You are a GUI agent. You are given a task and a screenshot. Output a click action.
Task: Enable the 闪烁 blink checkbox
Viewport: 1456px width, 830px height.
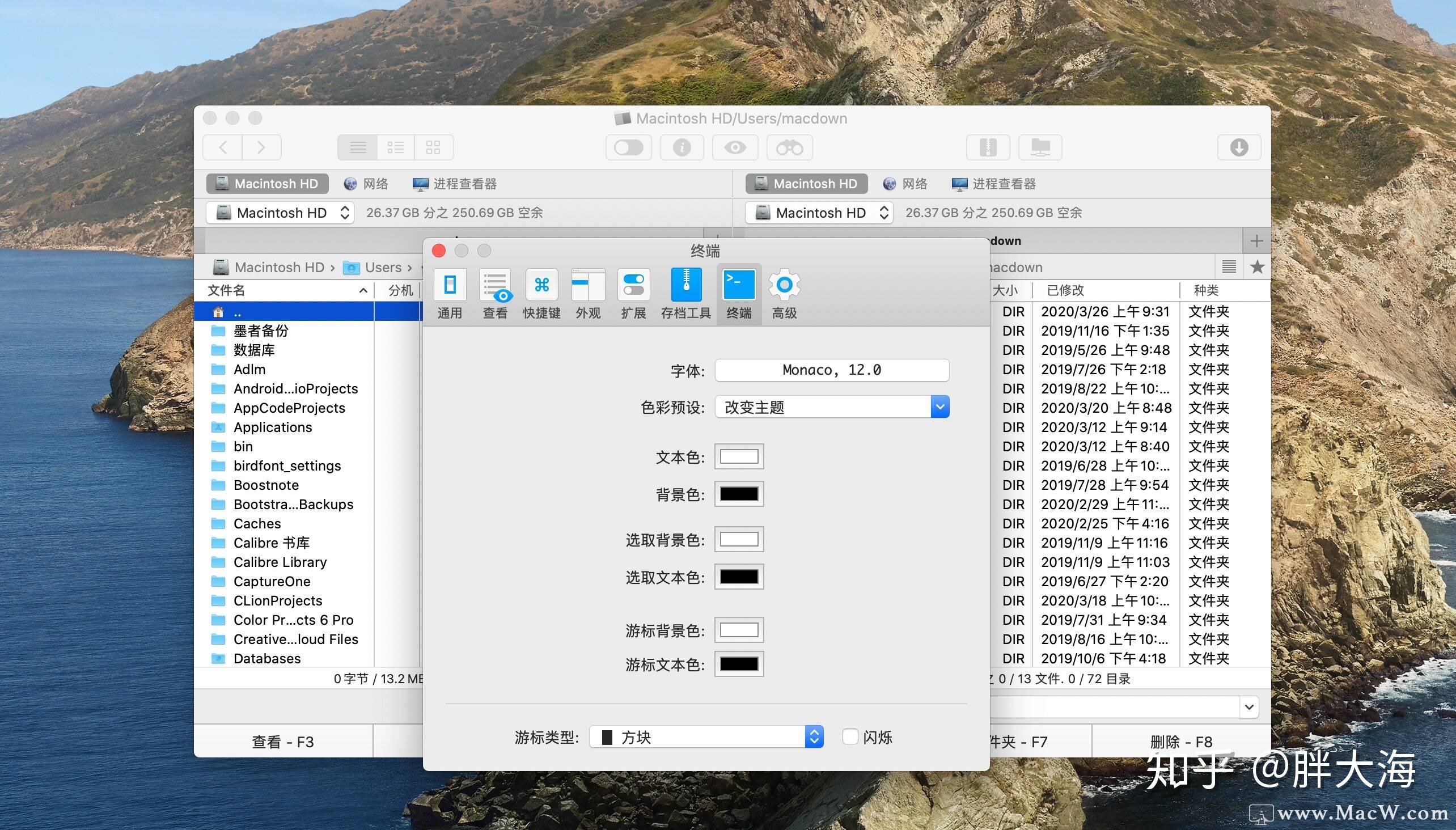[x=850, y=736]
